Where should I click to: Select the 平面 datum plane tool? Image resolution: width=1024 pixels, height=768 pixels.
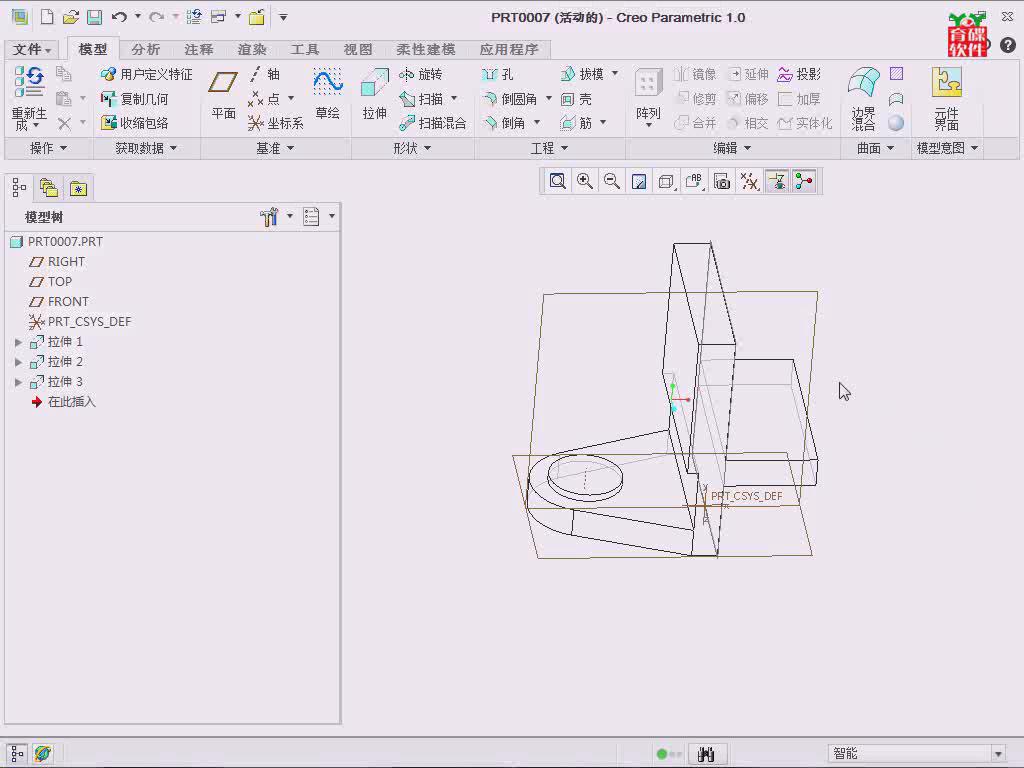(x=223, y=95)
